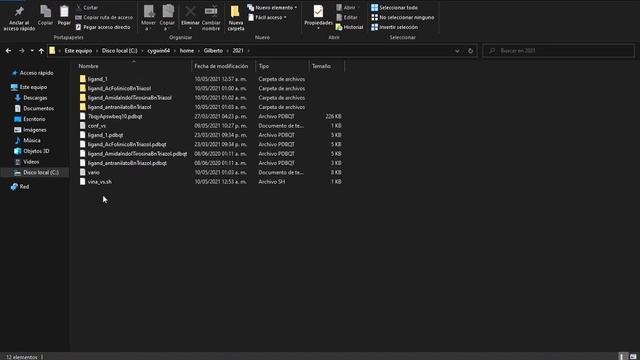The width and height of the screenshot is (640, 360).
Task: Open recent locations dropdown arrow
Action: coord(32,51)
